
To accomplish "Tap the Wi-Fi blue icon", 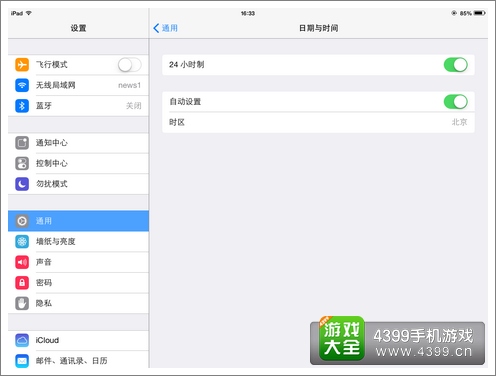I will [x=22, y=85].
